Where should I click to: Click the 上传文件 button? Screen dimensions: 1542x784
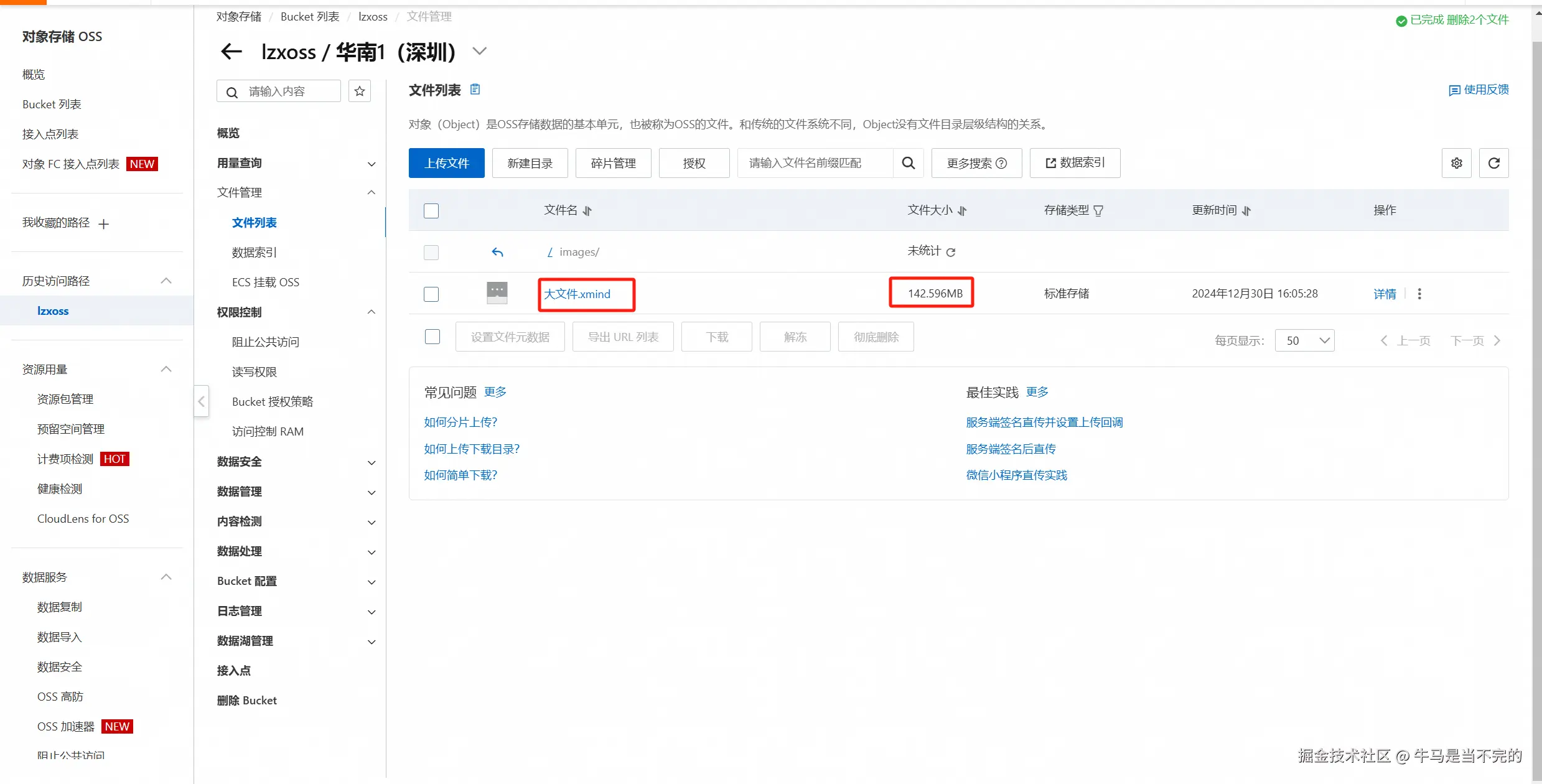tap(447, 163)
